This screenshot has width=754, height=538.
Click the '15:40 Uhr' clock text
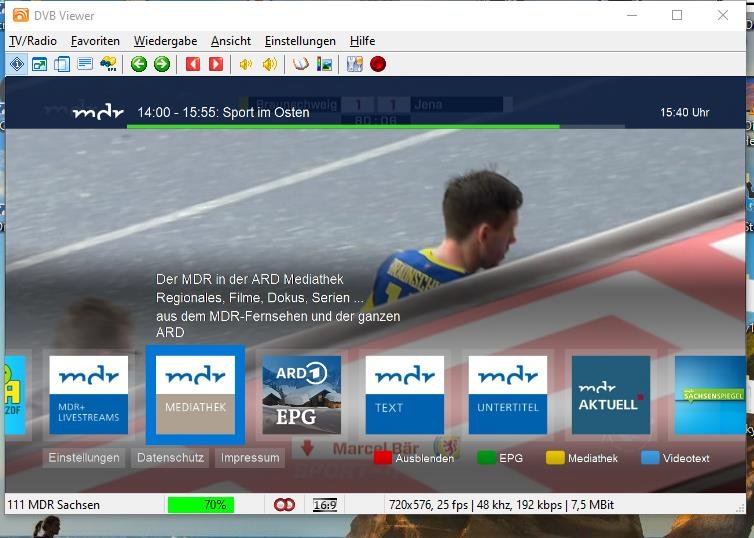coord(685,113)
